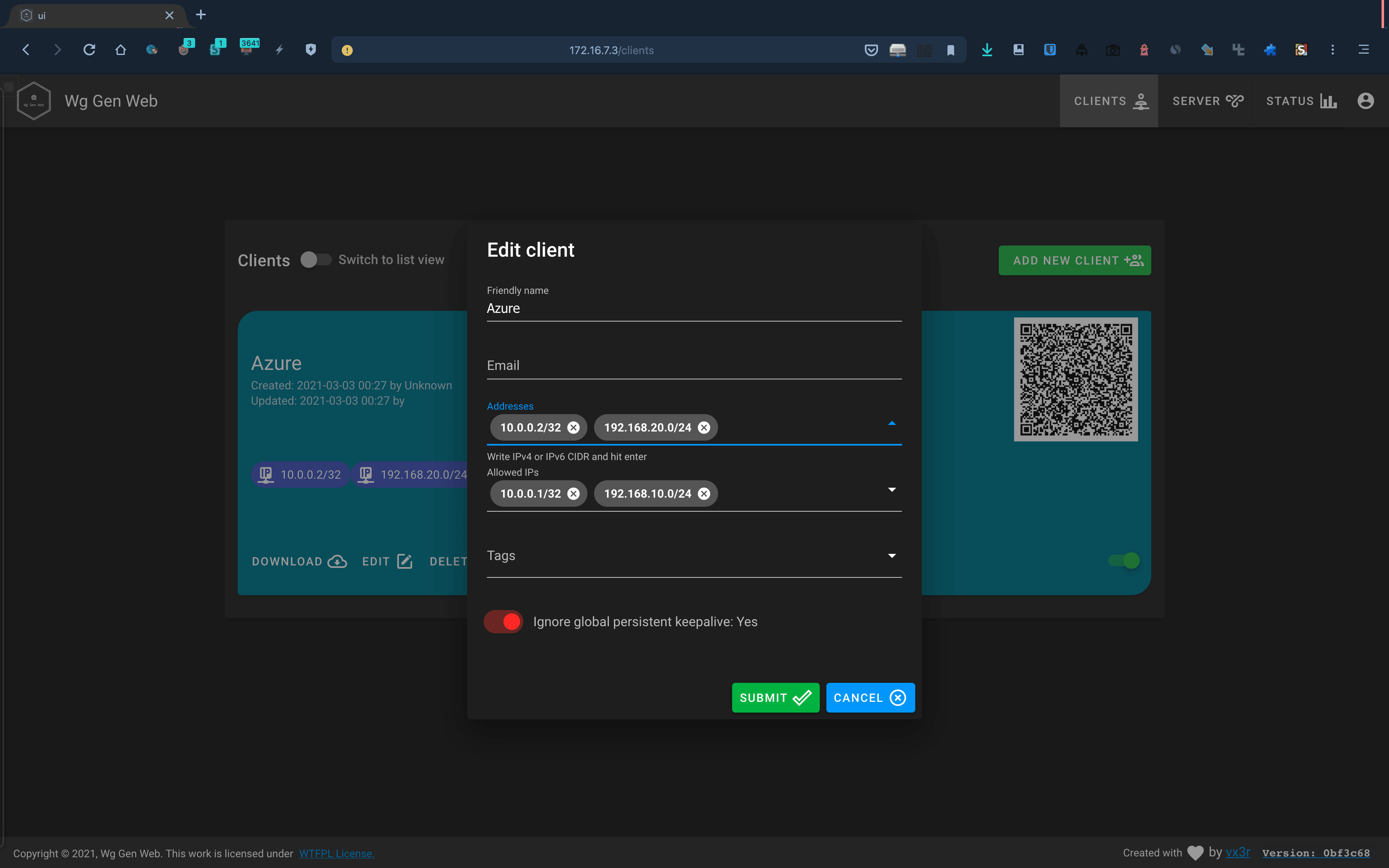Toggle Switch to list view

316,260
